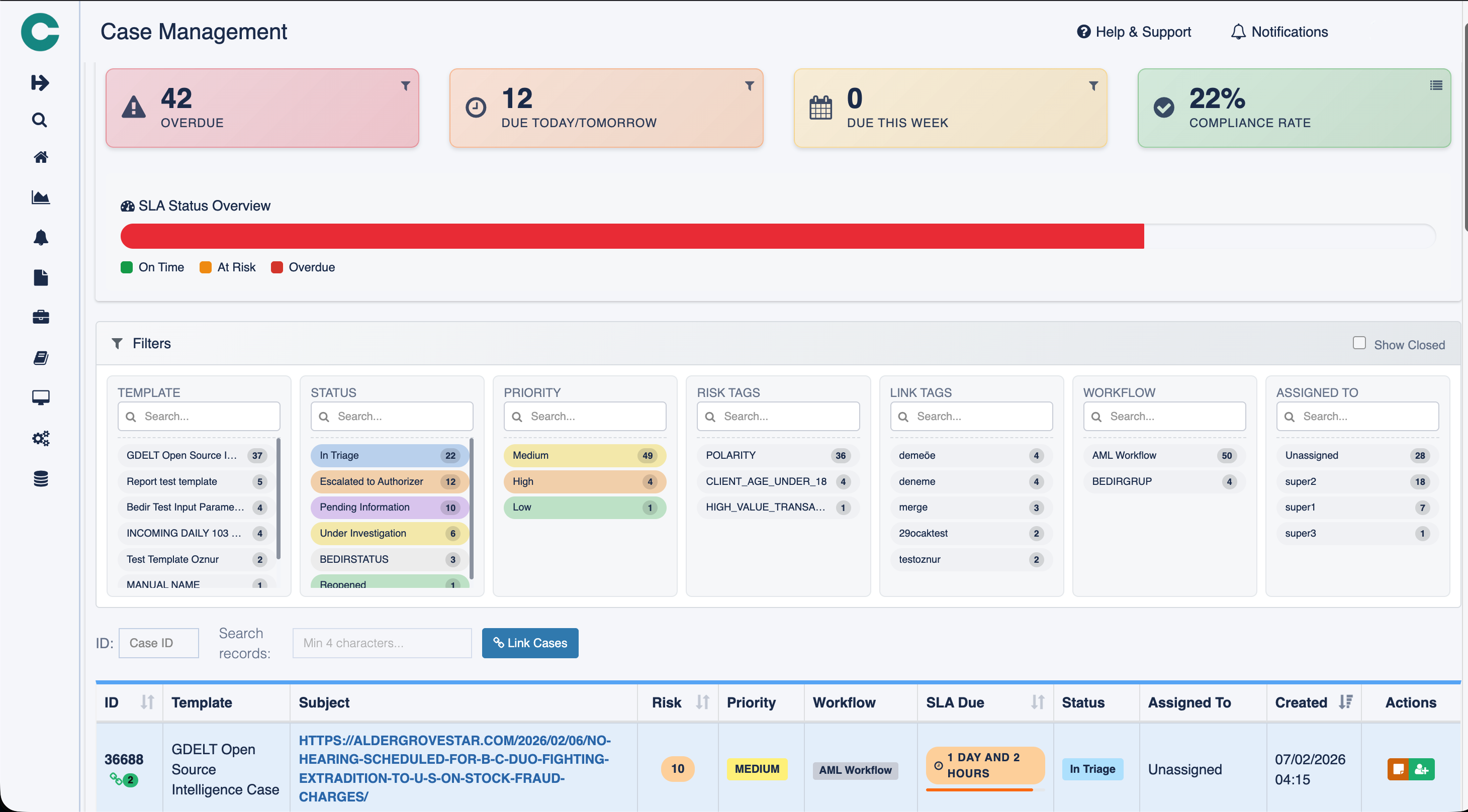Click the red overdue SLA status bar

[631, 236]
